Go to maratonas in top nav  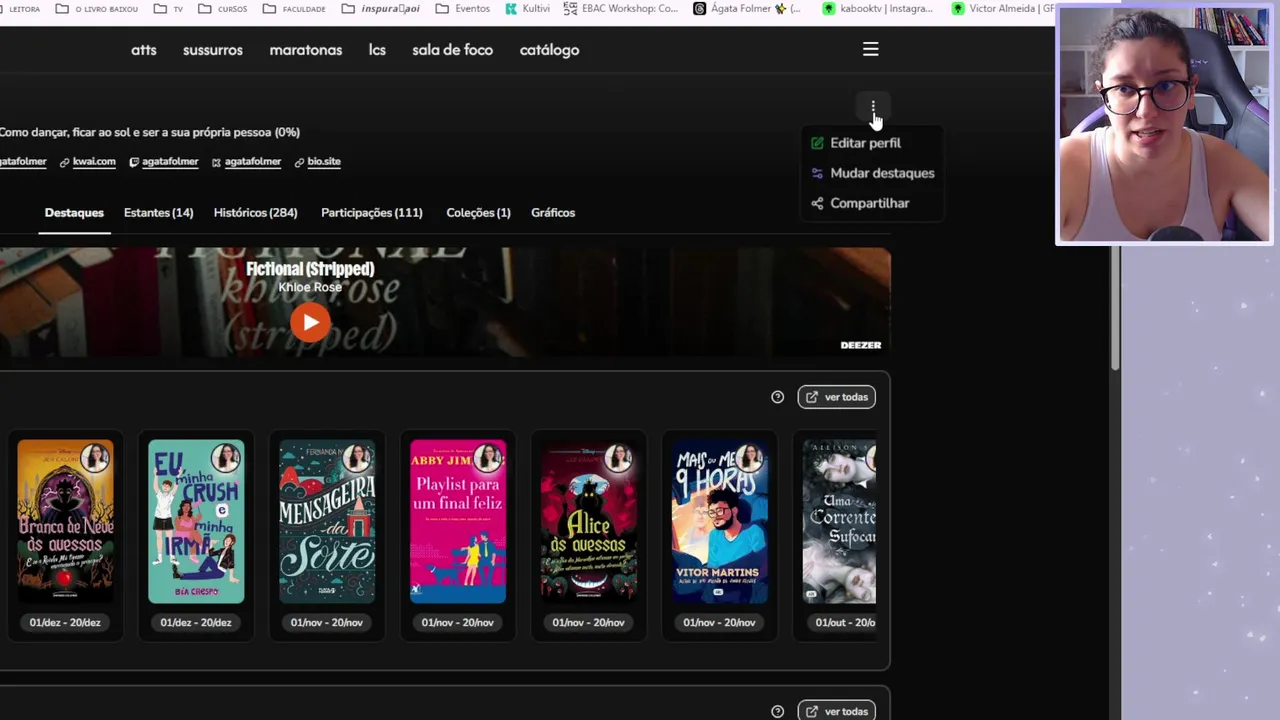click(x=306, y=50)
